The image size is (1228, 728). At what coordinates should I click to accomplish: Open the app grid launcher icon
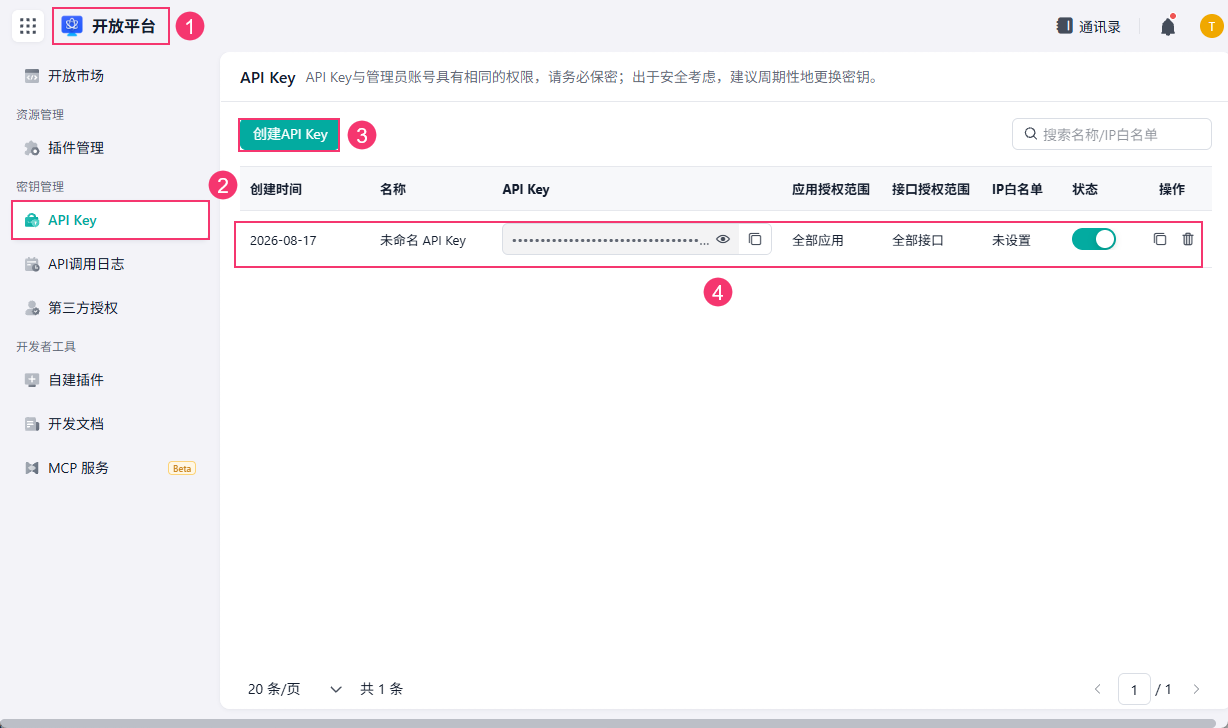28,26
